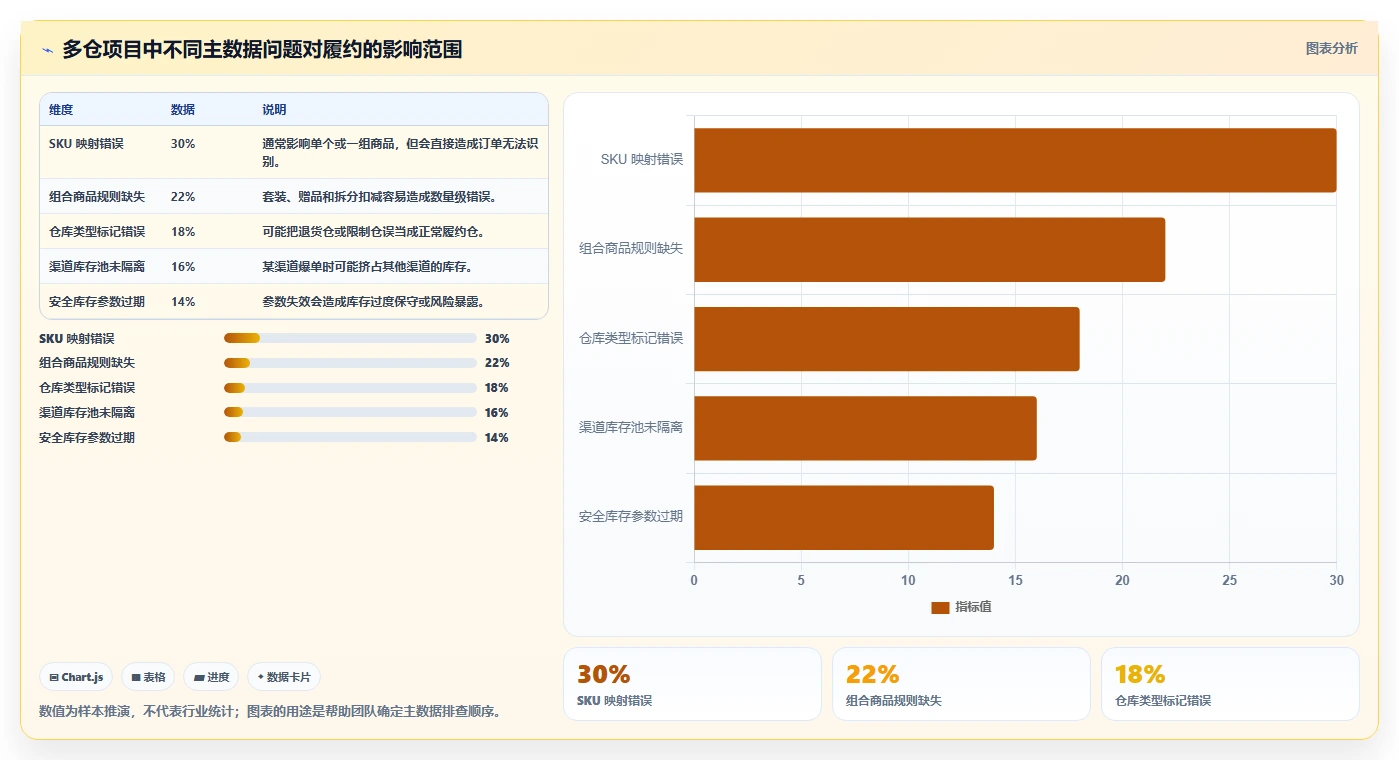The height and width of the screenshot is (760, 1399).
Task: Click the 仓库类型标记错误 chart bar
Action: 887,339
